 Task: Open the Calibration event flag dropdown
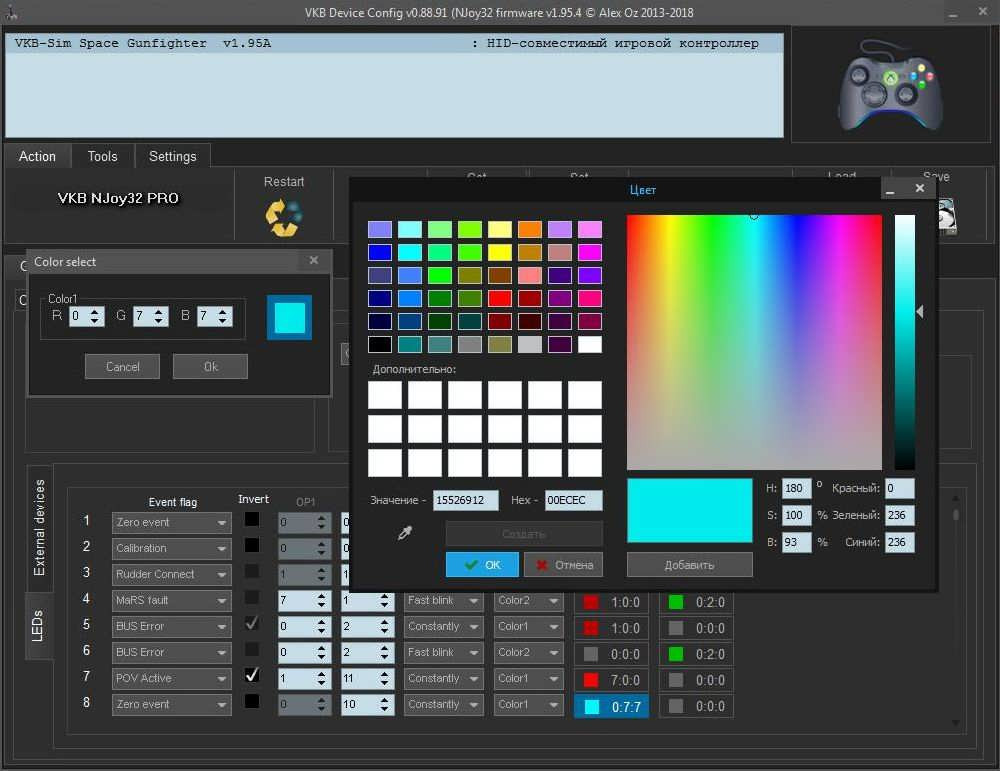point(172,548)
